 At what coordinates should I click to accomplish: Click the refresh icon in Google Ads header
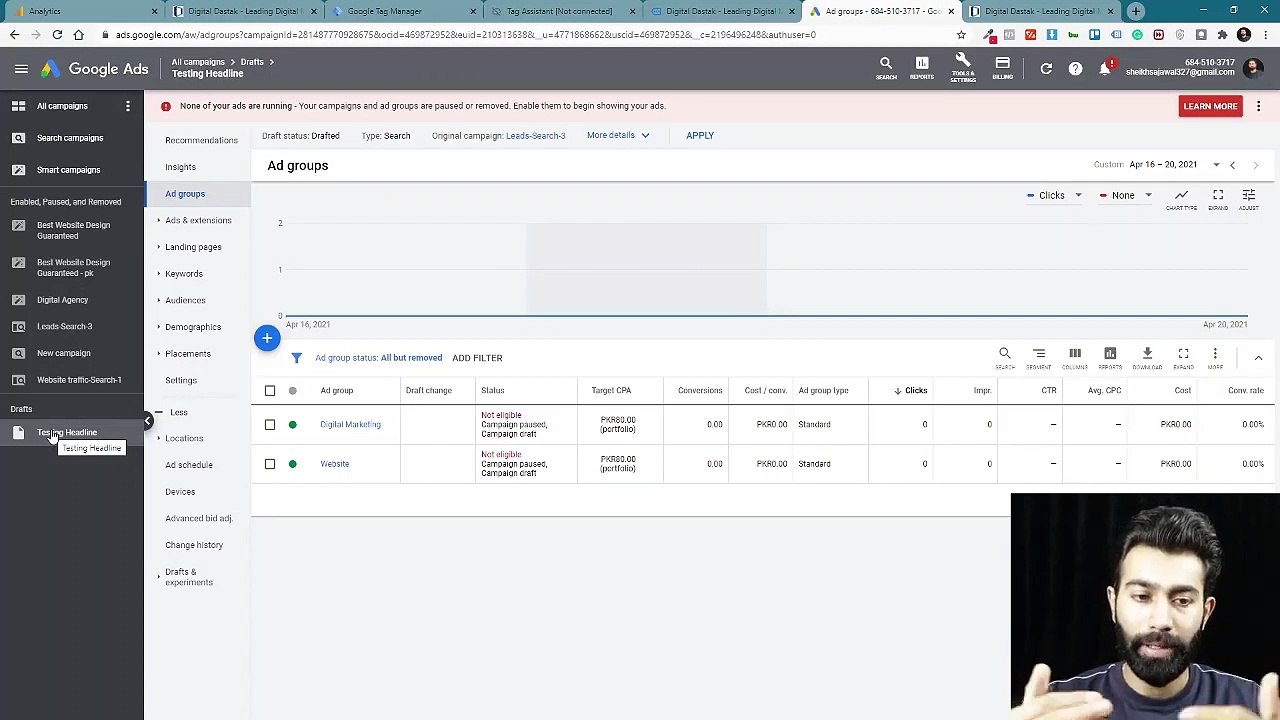pyautogui.click(x=1046, y=69)
